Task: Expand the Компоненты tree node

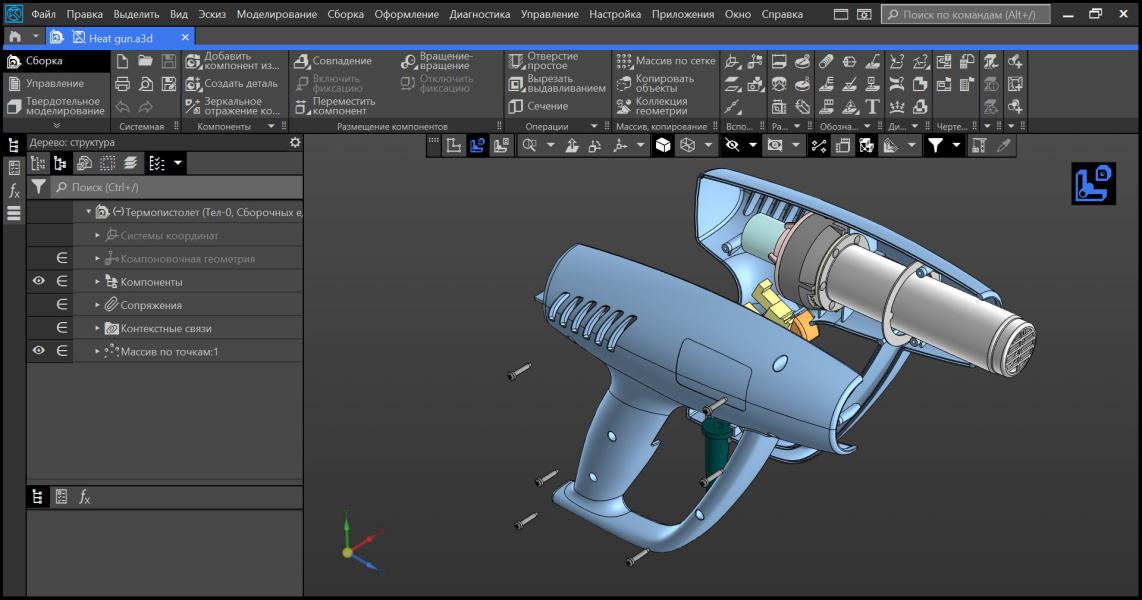Action: [98, 282]
